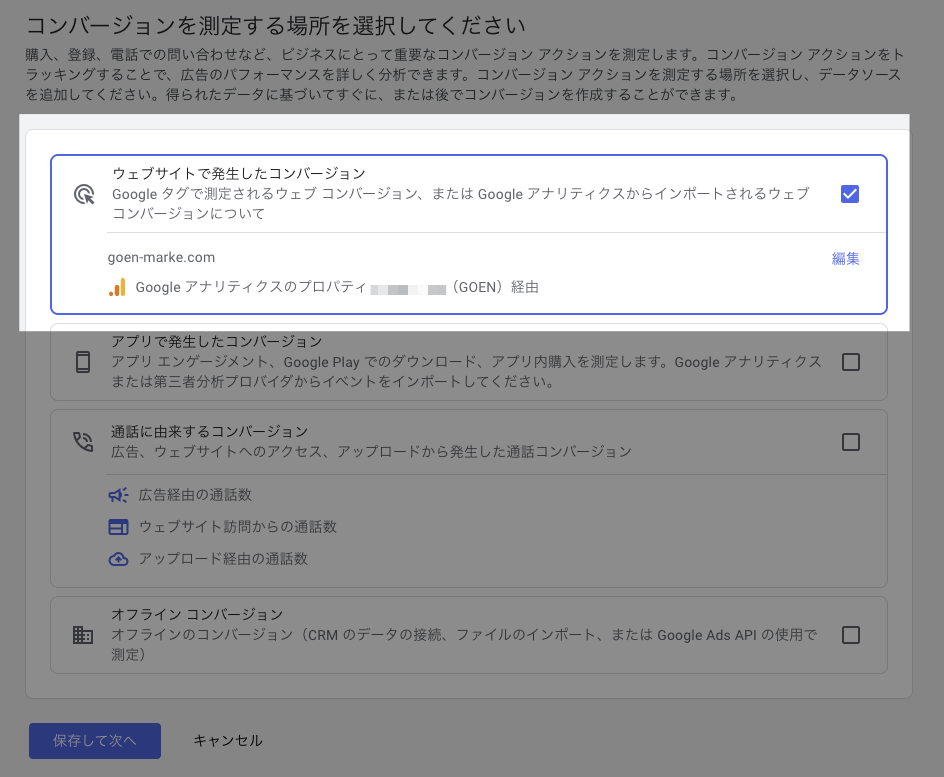Screen dimensions: 944x777
Task: Click the オフライン コンバージョン heading
Action: (197, 614)
